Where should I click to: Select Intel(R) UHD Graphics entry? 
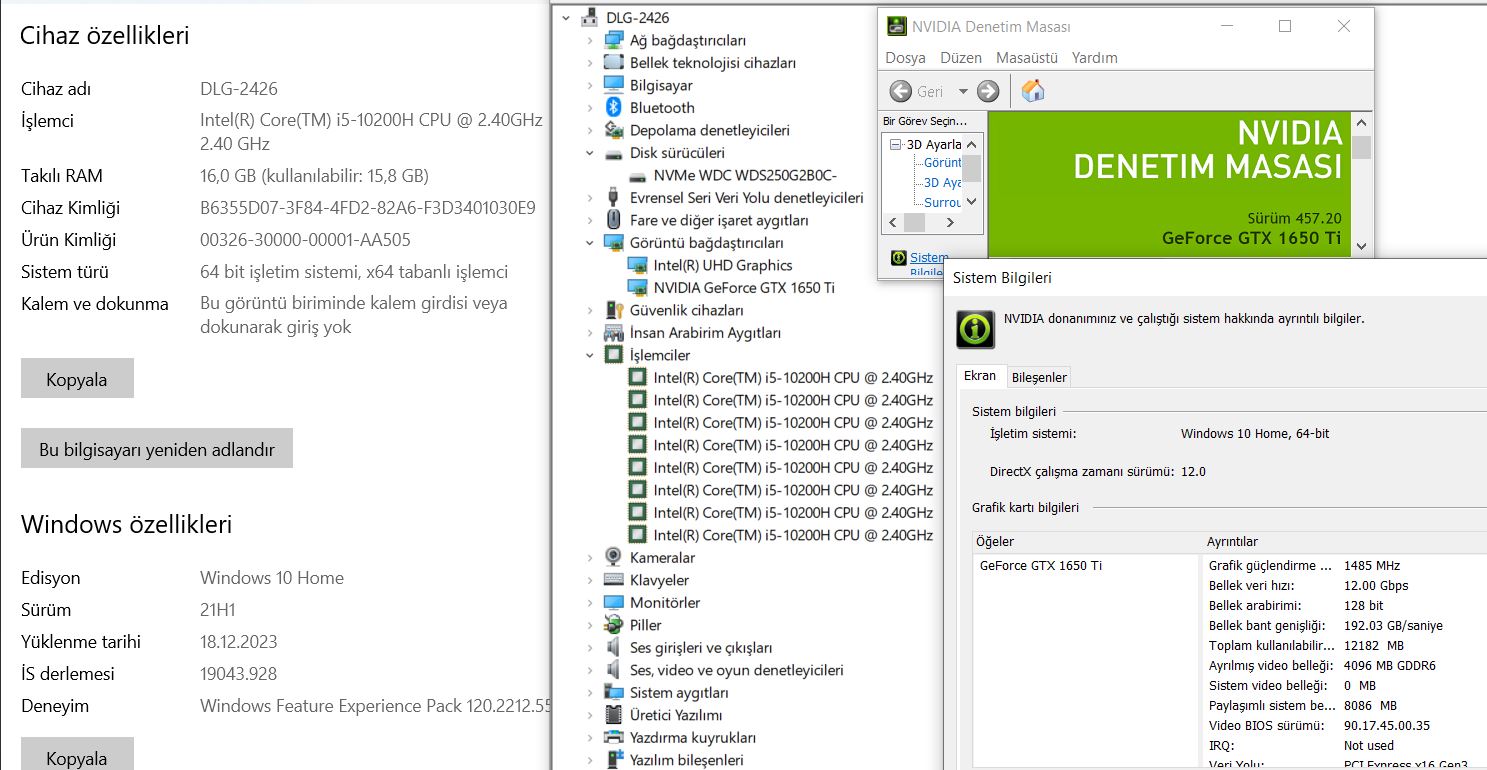(723, 266)
